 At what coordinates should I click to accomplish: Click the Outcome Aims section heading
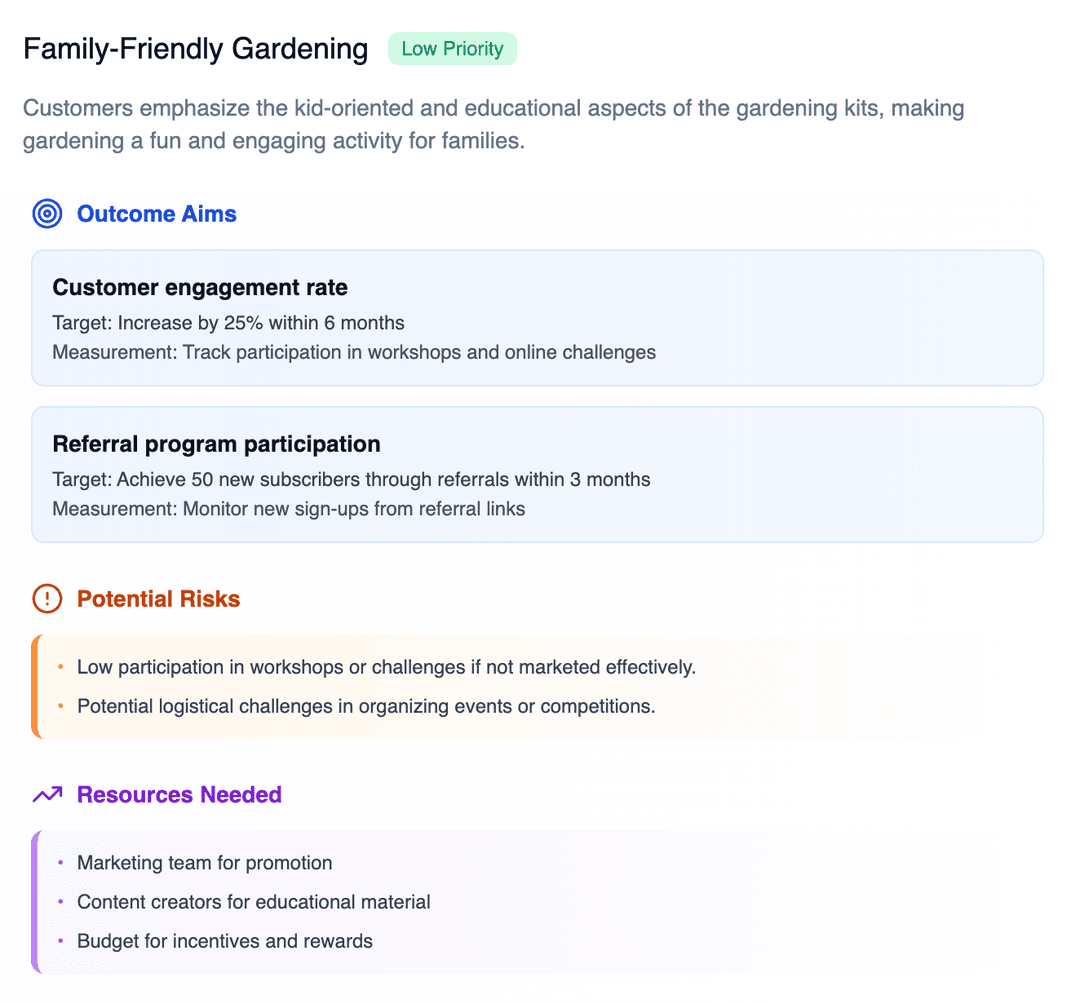point(157,214)
